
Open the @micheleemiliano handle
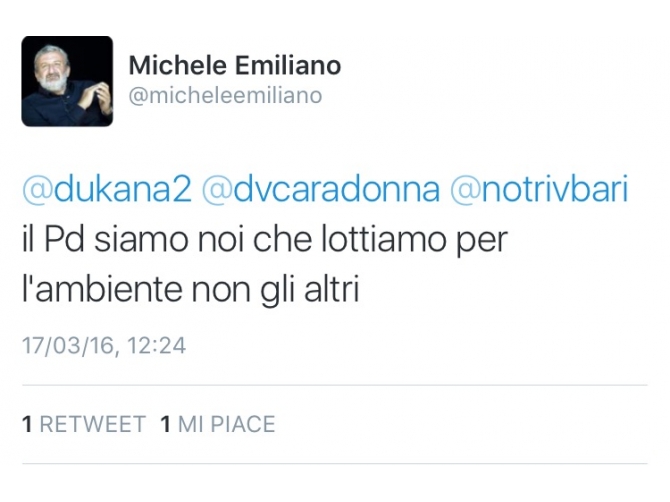(225, 96)
